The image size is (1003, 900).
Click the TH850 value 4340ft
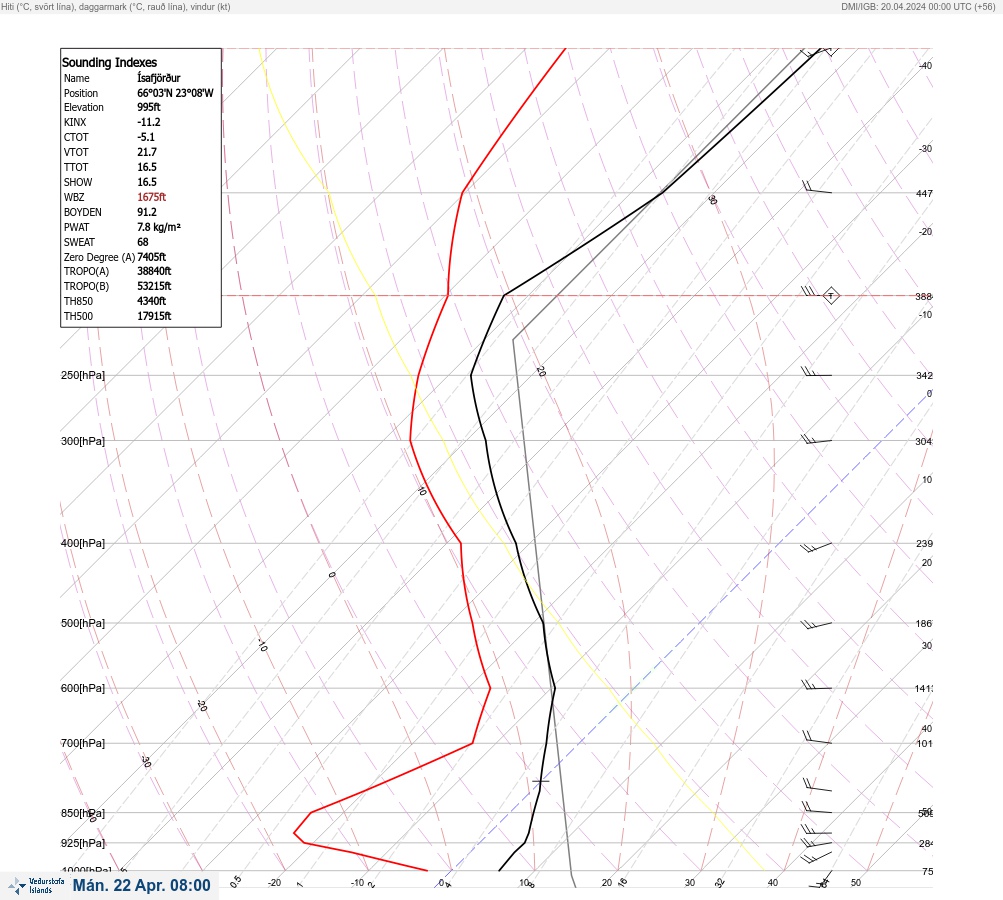pyautogui.click(x=151, y=301)
